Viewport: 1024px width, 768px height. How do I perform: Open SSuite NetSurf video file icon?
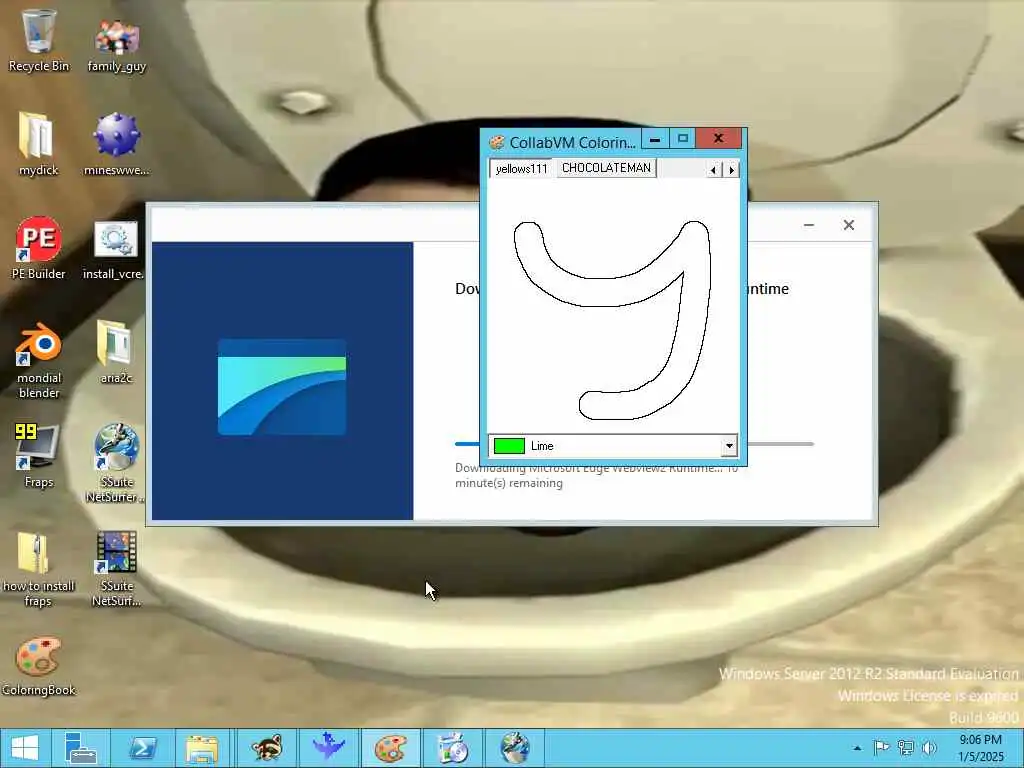(116, 568)
